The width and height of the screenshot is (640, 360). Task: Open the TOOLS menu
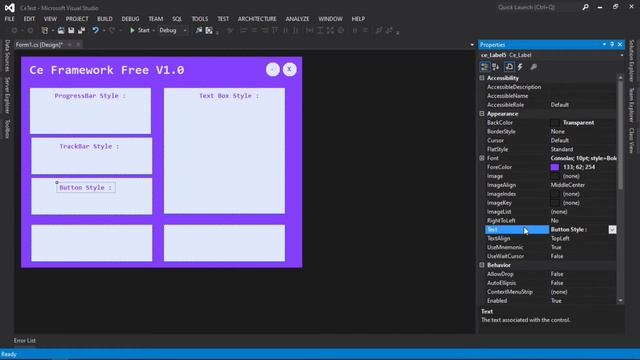click(x=200, y=19)
